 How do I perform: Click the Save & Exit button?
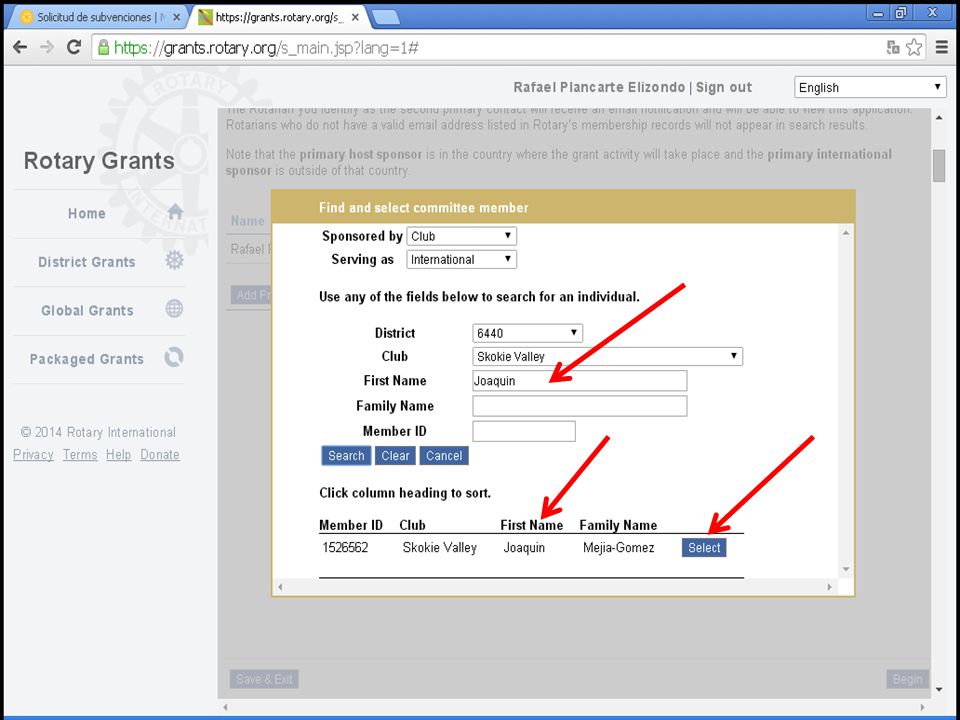[x=264, y=679]
